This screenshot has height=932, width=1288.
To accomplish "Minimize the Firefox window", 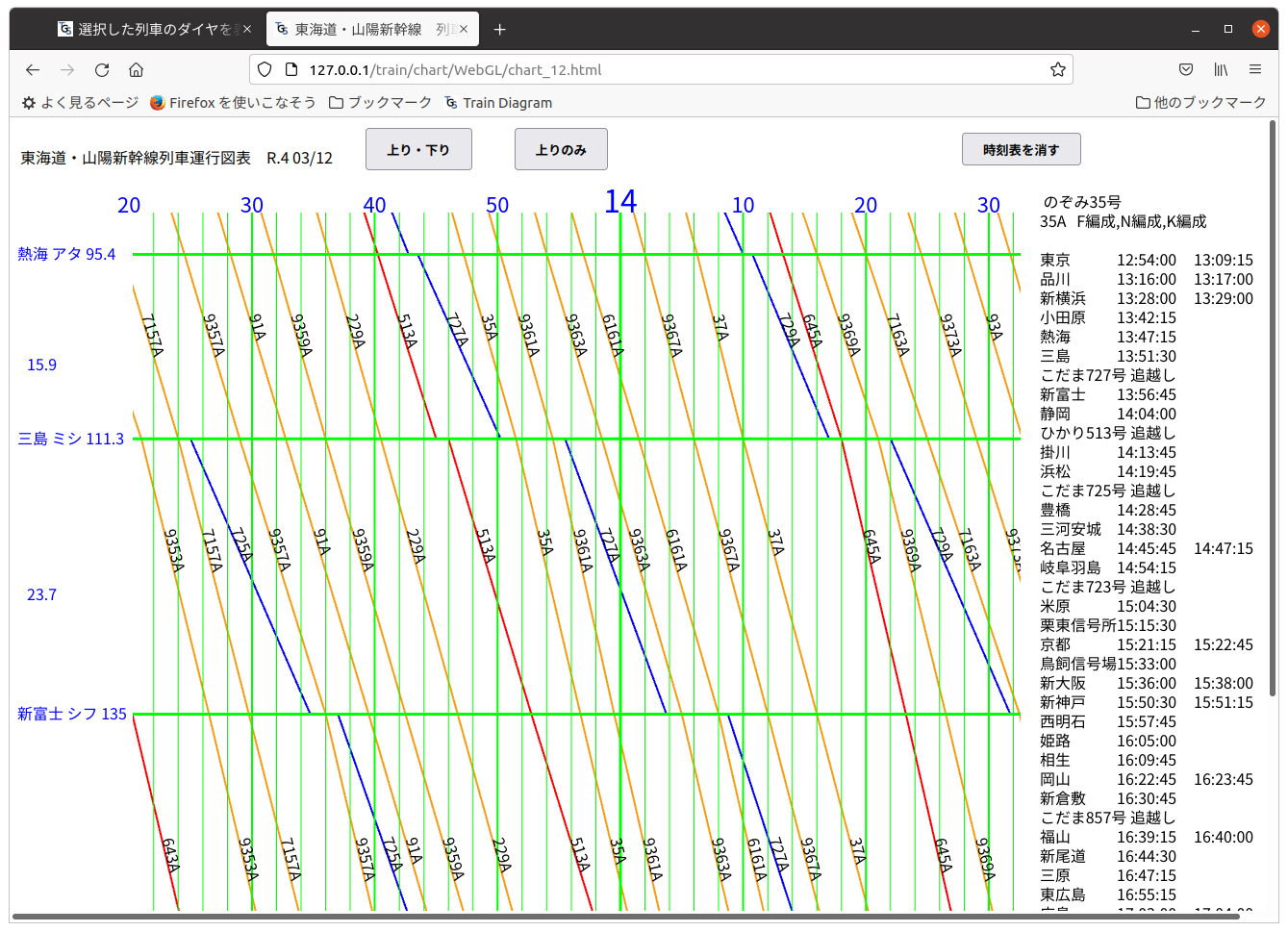I will 1196,29.
